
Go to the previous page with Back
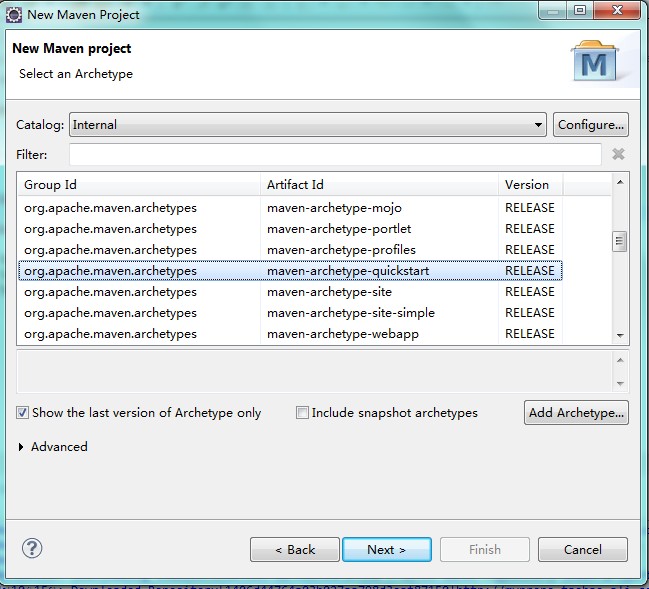295,550
